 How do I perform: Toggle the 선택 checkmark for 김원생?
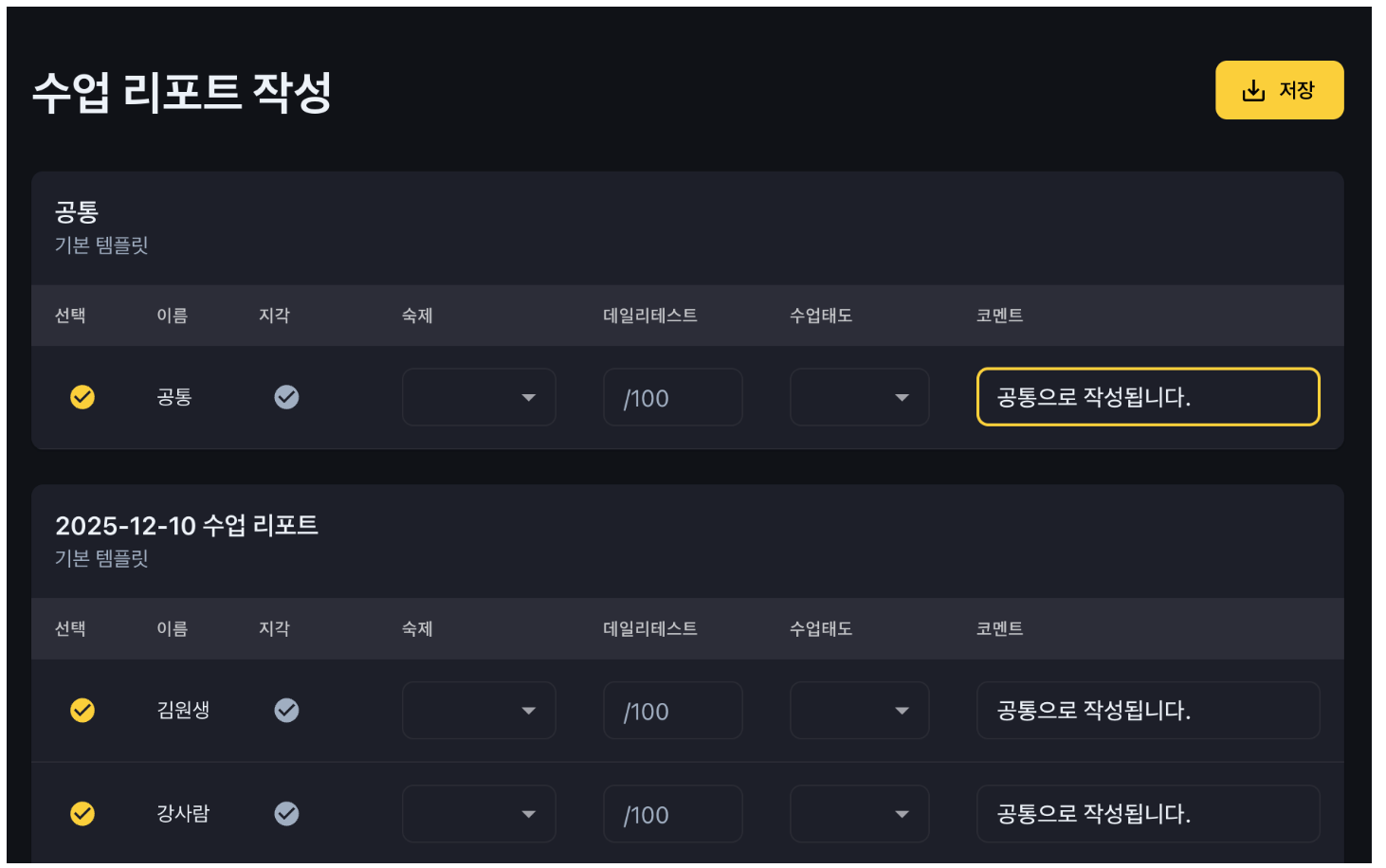[x=82, y=710]
